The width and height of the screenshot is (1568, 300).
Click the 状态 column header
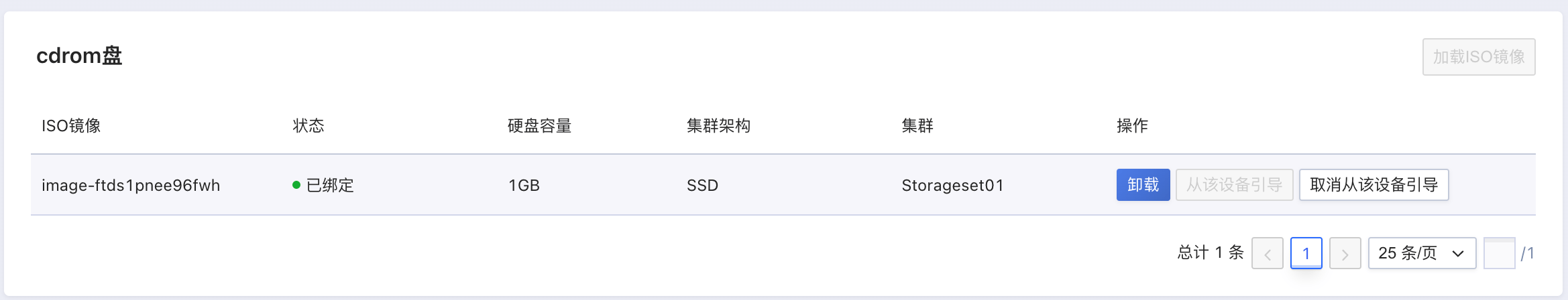(x=309, y=126)
